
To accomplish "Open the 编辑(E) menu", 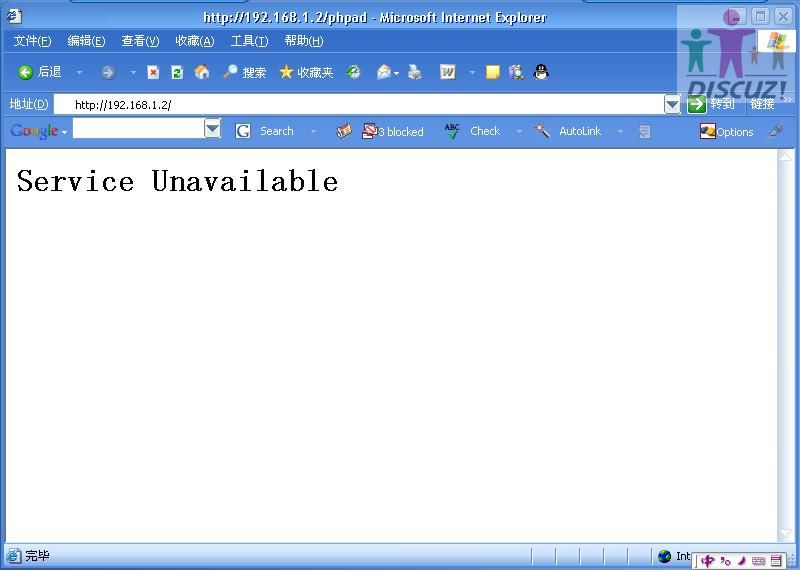I will (86, 41).
